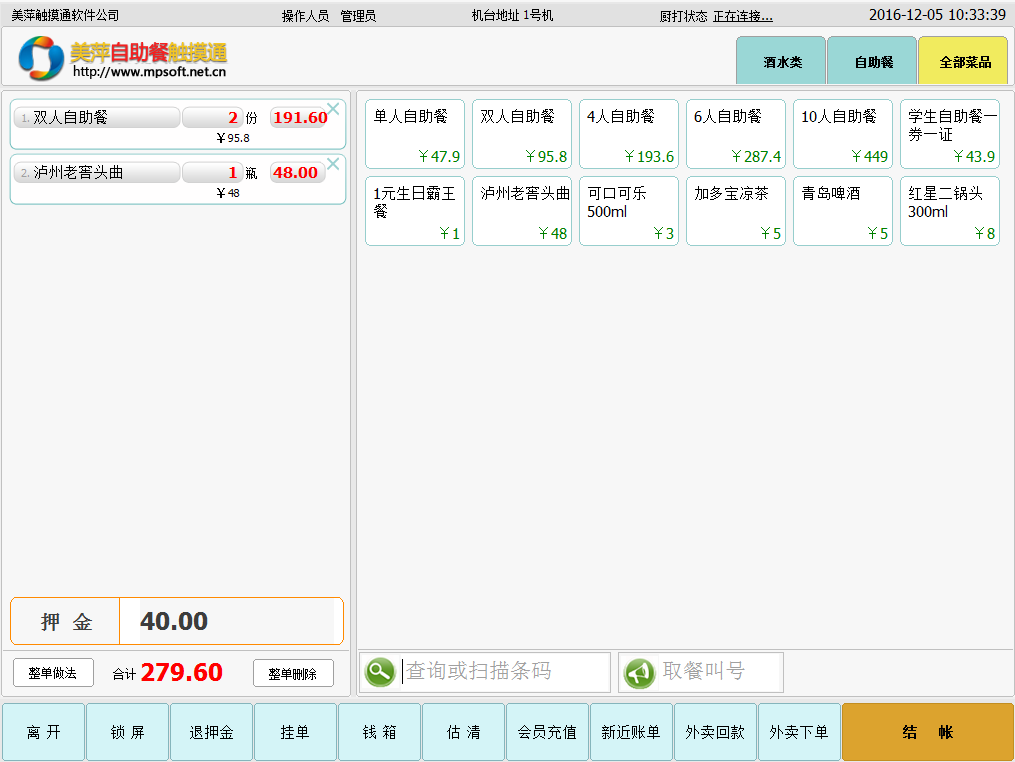Click the 美萍 logo icon
1015x762 pixels.
click(x=41, y=58)
